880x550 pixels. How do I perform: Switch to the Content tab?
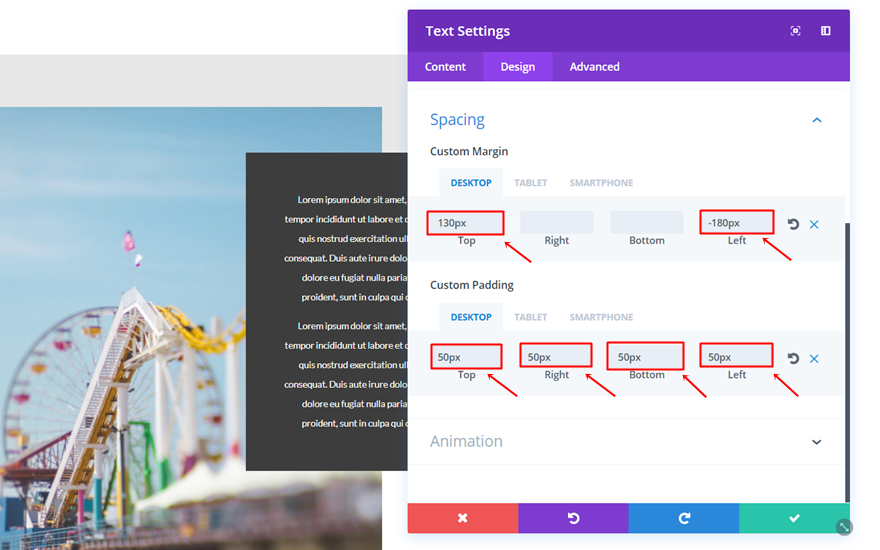(x=445, y=67)
